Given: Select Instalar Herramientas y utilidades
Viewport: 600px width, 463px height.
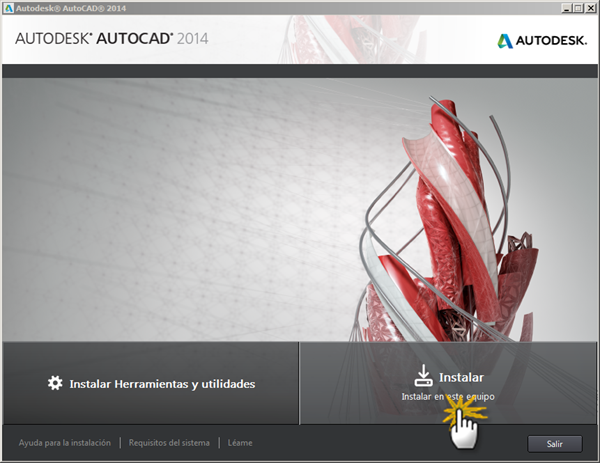Looking at the screenshot, I should pos(151,383).
